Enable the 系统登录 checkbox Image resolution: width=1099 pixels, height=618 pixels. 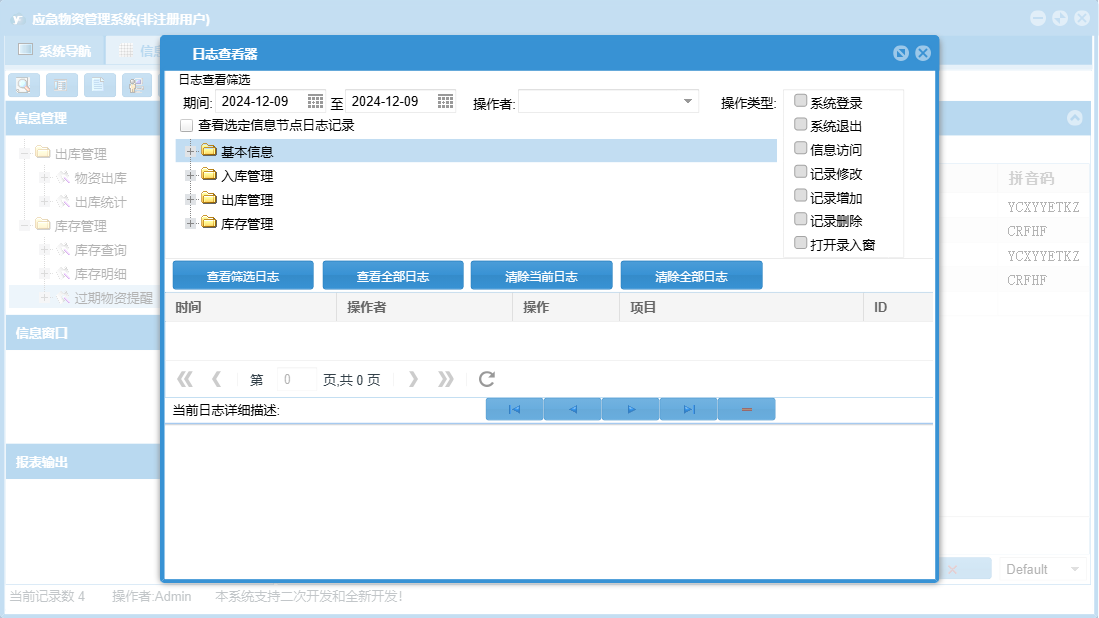click(x=800, y=101)
